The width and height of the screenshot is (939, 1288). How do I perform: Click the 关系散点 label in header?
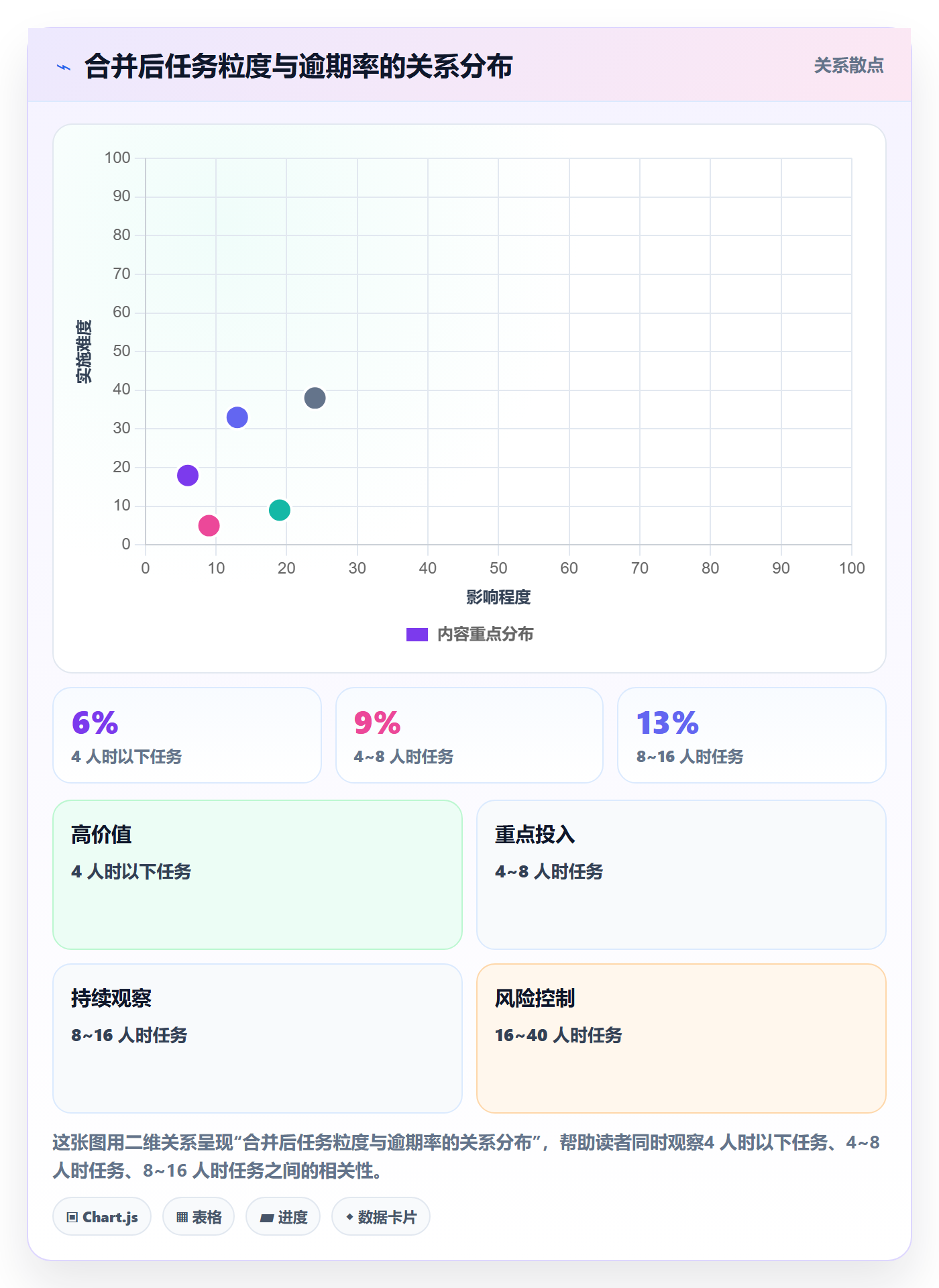pos(848,66)
